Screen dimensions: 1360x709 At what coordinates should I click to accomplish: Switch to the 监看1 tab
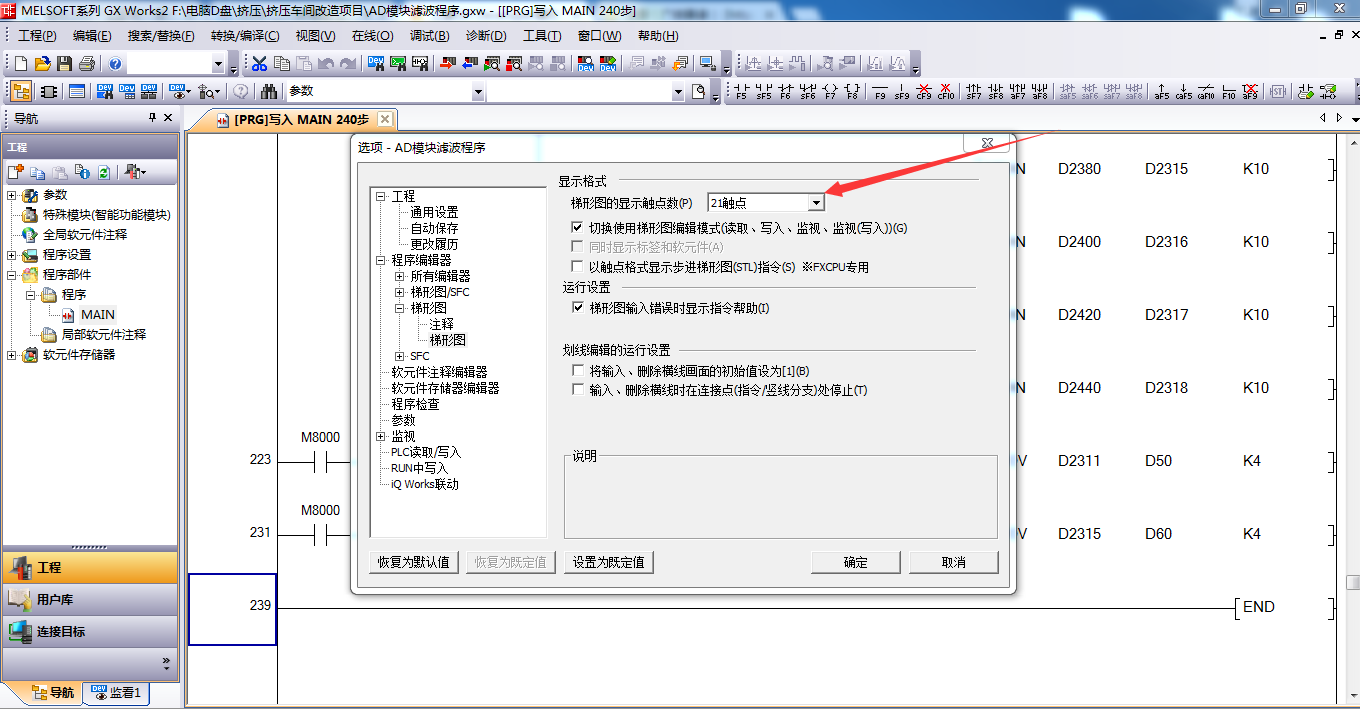(116, 692)
